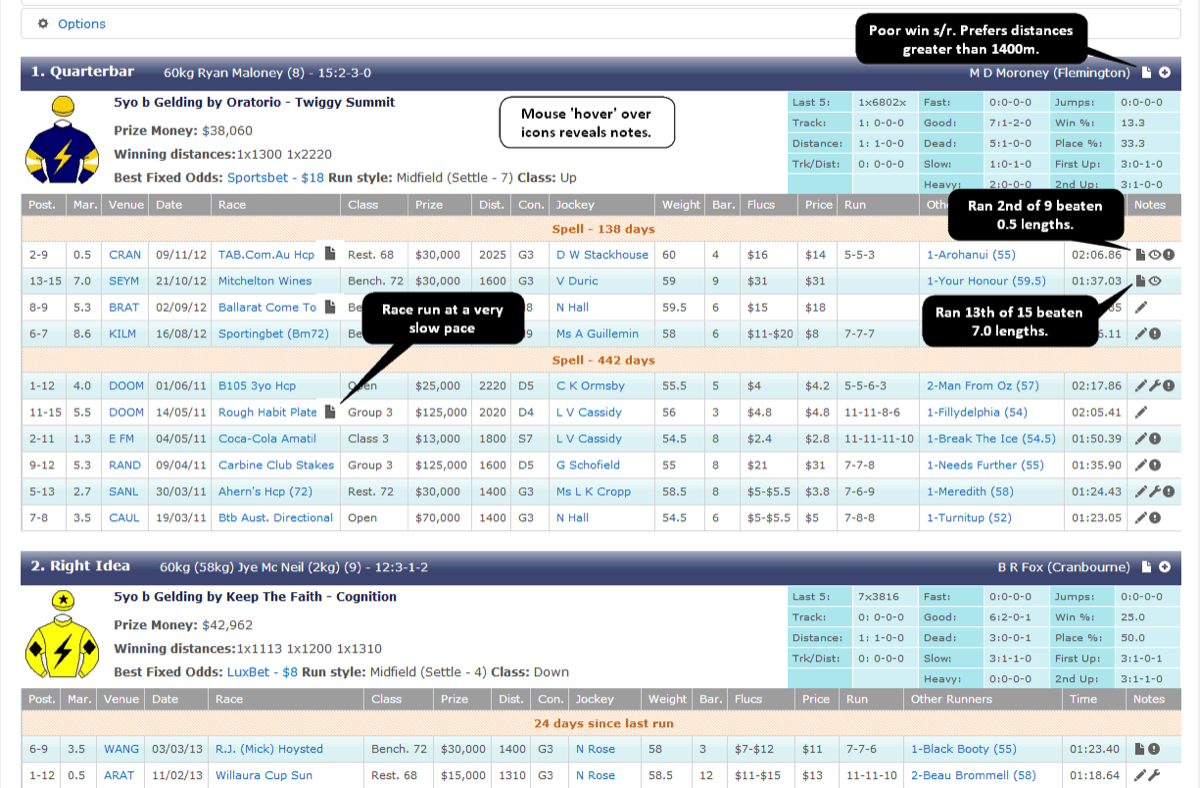Toggle the eye icon in the SEYM row

coord(1154,281)
